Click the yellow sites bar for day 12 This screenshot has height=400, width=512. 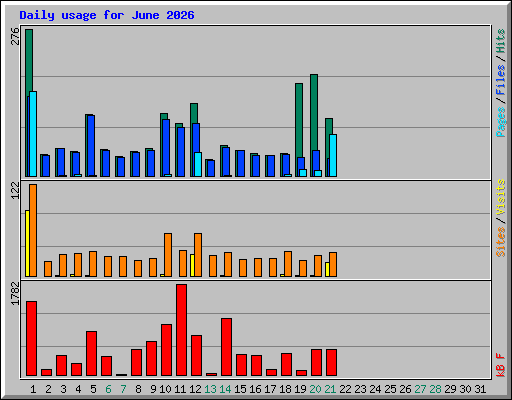[192, 265]
